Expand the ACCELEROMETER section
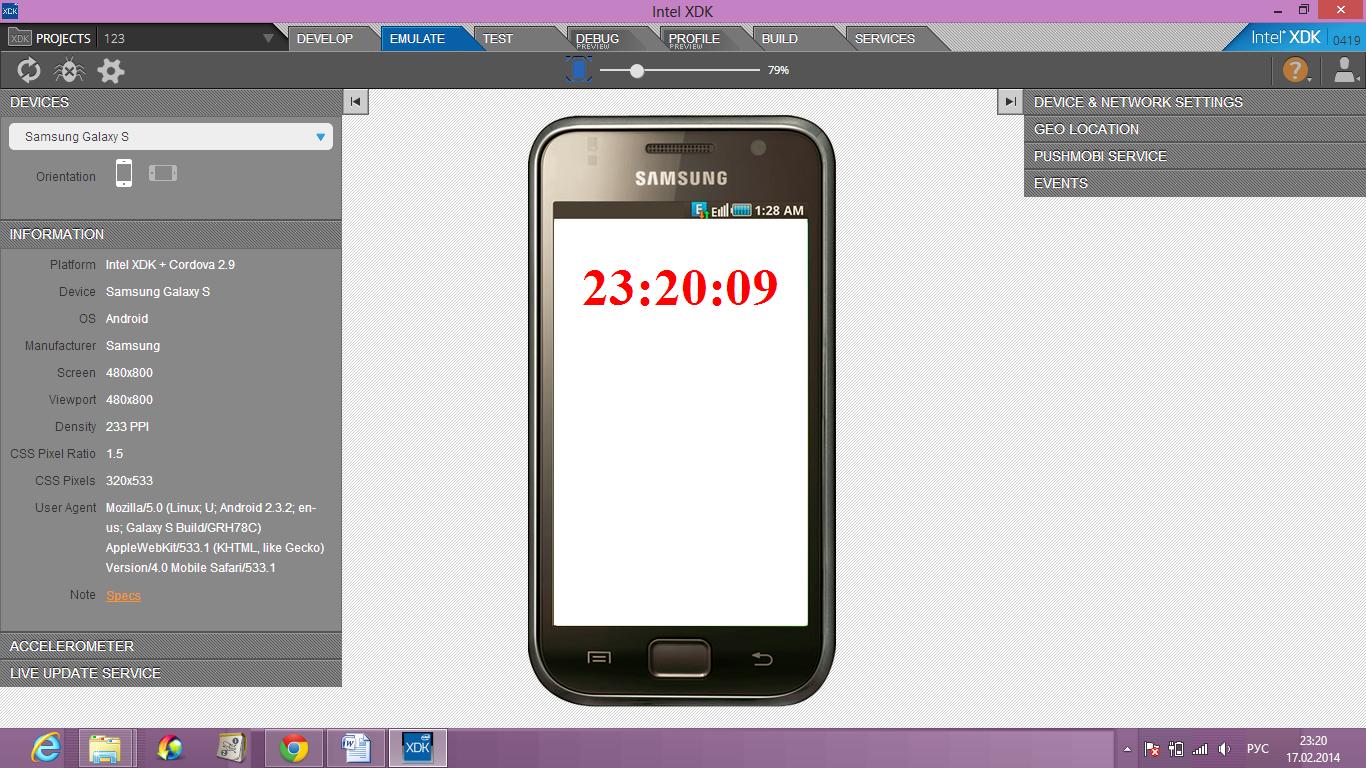This screenshot has width=1366, height=768. tap(171, 646)
